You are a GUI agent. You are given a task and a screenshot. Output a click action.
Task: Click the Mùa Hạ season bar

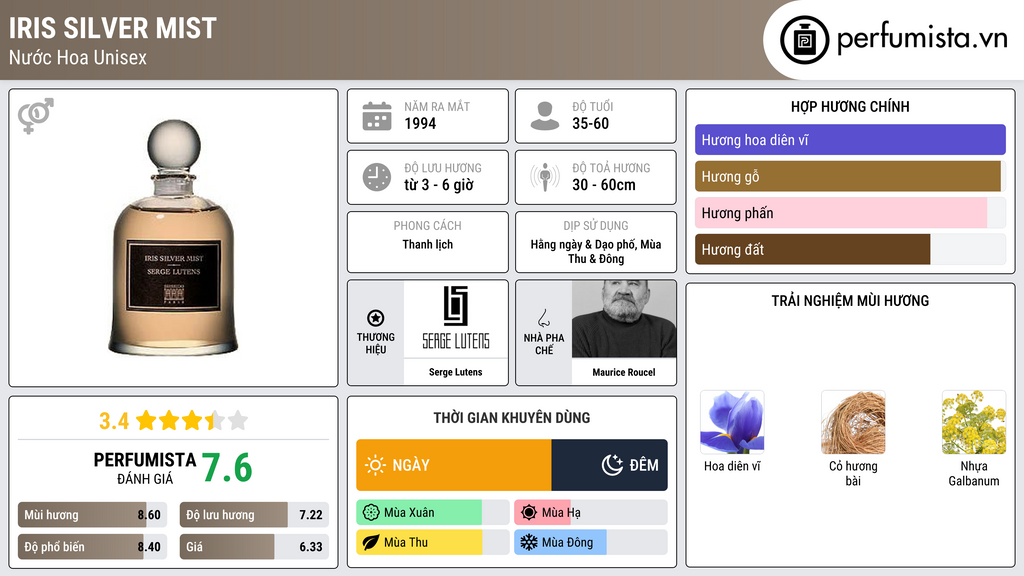(590, 513)
